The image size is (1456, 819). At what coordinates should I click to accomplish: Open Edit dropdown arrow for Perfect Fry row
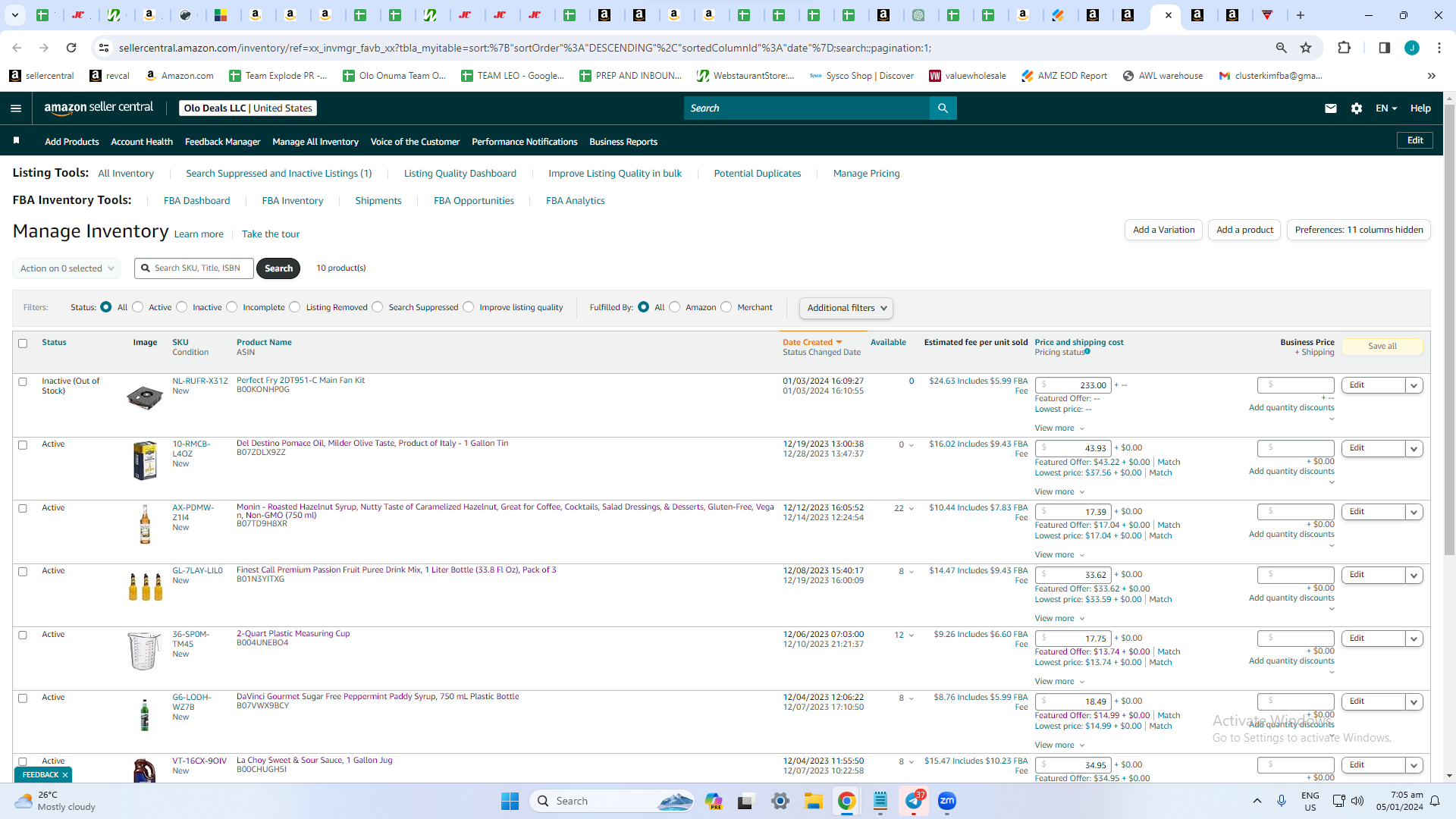click(x=1414, y=385)
